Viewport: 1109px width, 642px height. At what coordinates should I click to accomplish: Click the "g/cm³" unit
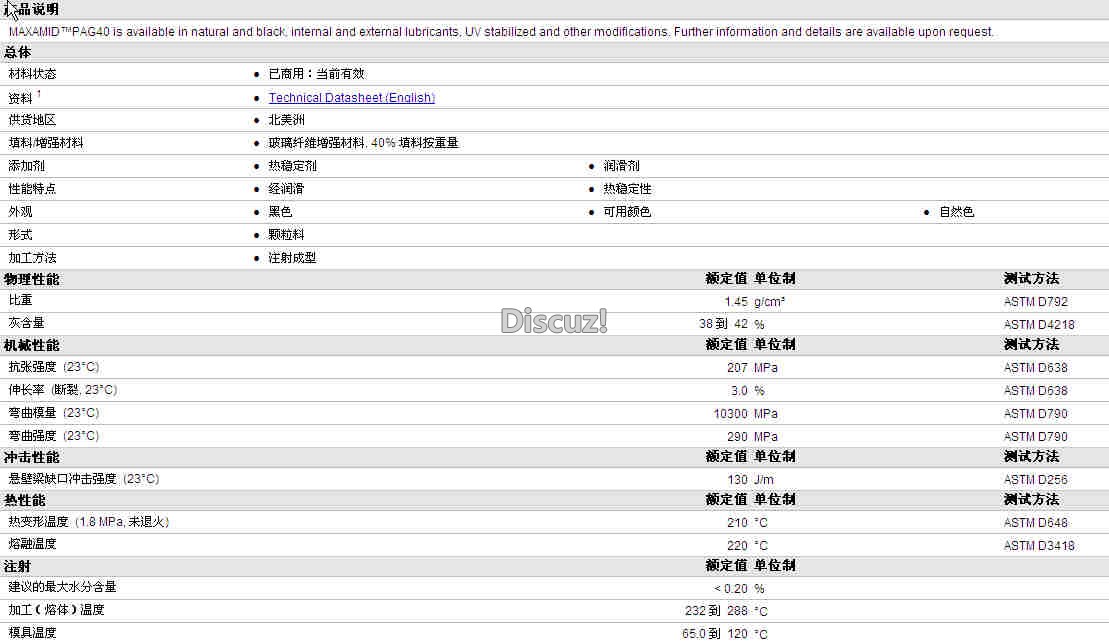click(770, 302)
